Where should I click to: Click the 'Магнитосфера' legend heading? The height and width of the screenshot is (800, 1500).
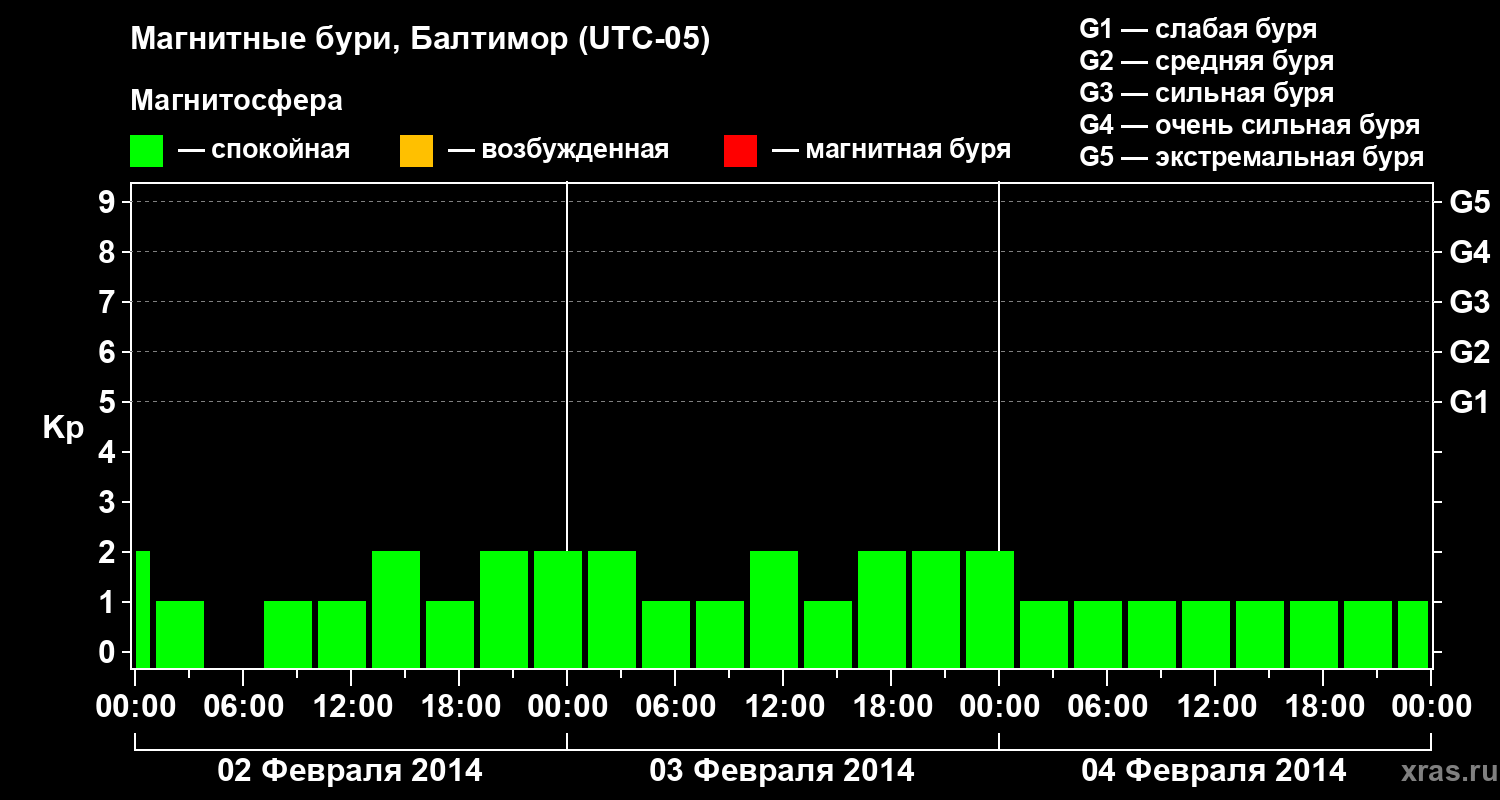click(236, 101)
